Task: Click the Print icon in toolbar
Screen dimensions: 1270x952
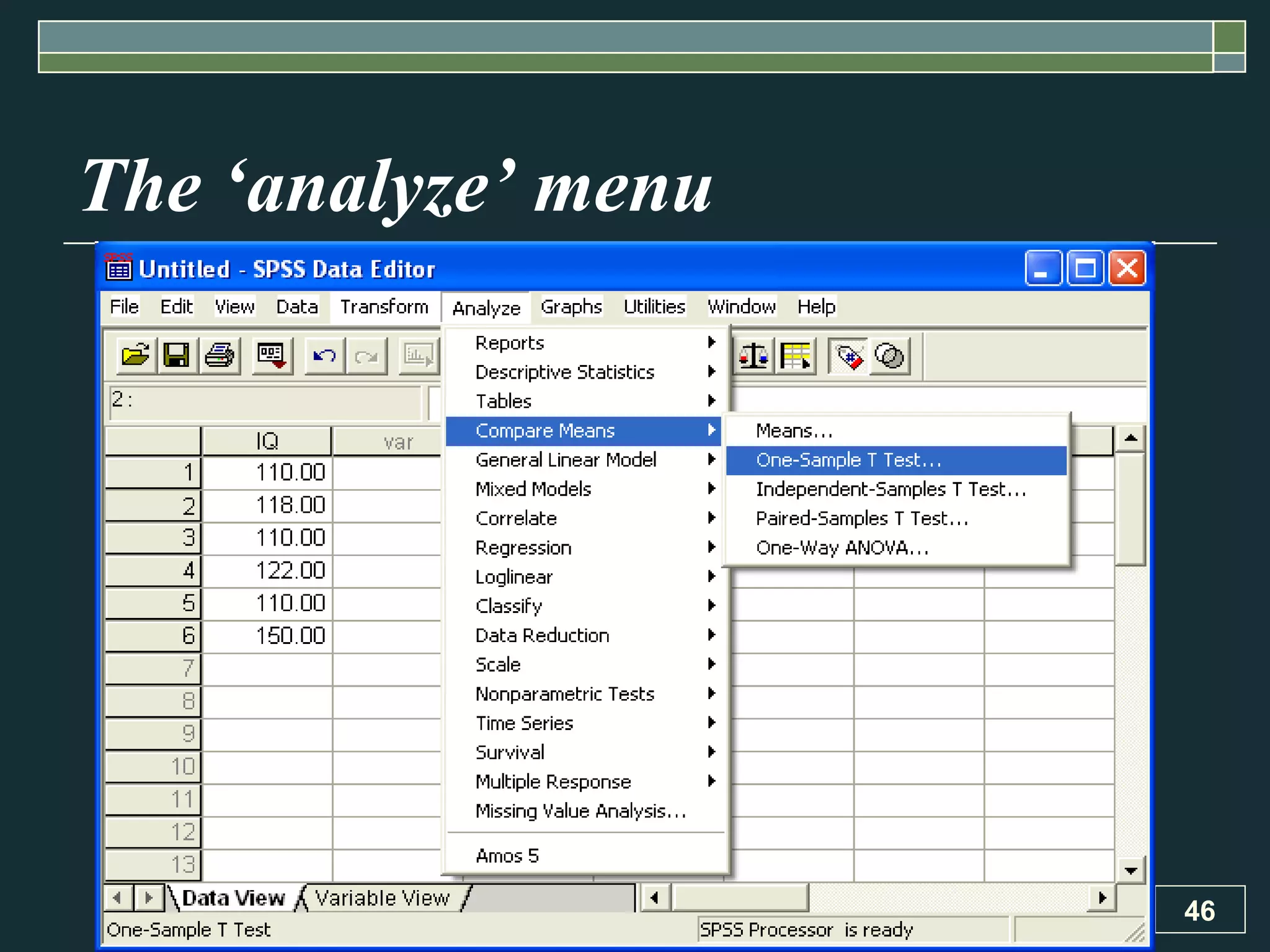Action: [220, 356]
